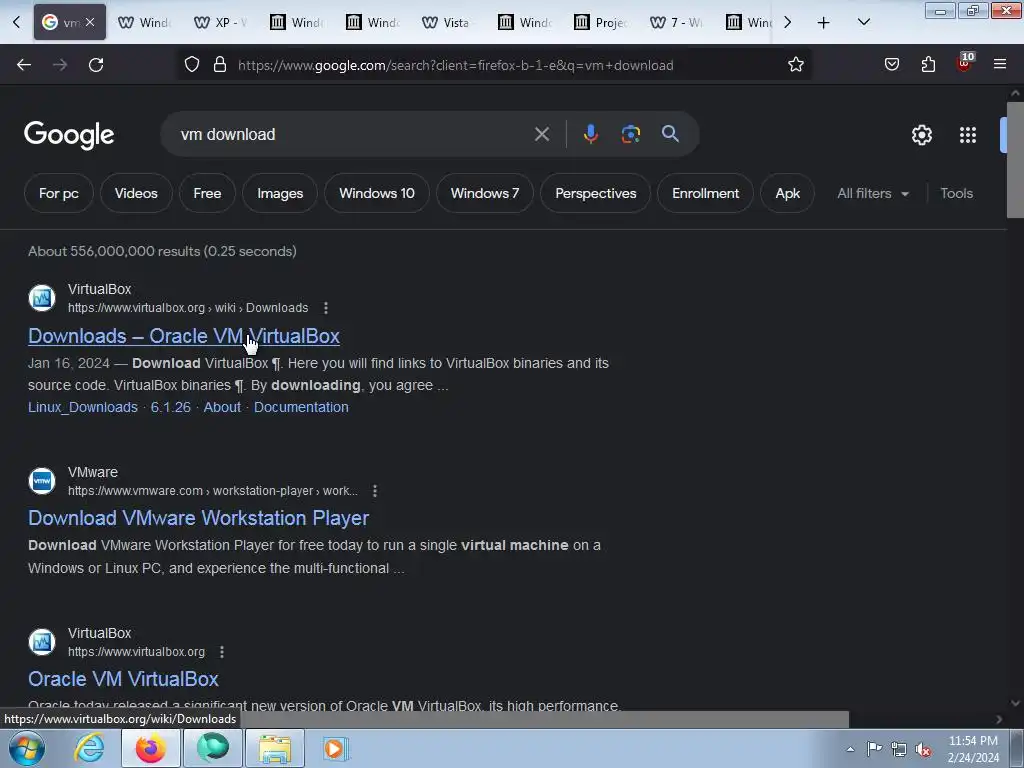Viewport: 1024px width, 768px height.
Task: Select Apk filter chip
Action: [x=788, y=193]
